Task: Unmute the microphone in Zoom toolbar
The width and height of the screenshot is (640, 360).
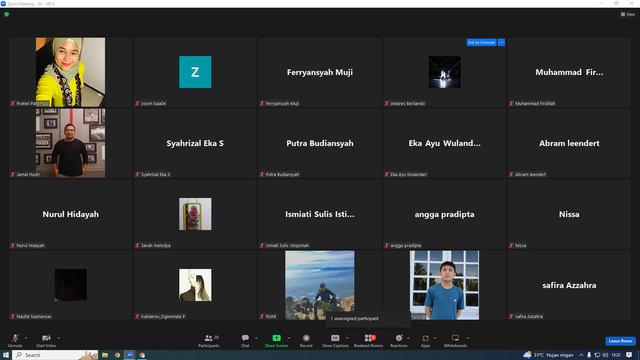Action: point(15,340)
